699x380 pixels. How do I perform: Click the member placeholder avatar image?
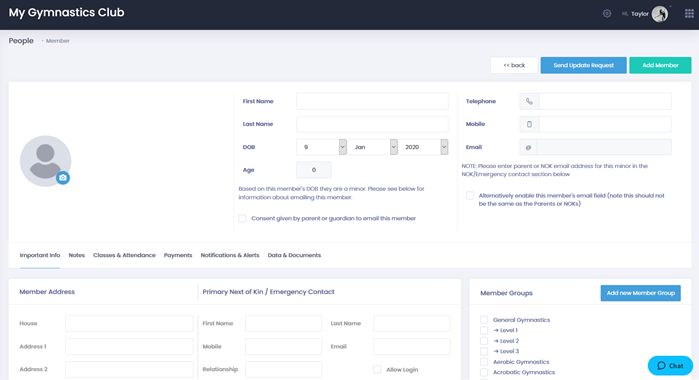[x=45, y=161]
